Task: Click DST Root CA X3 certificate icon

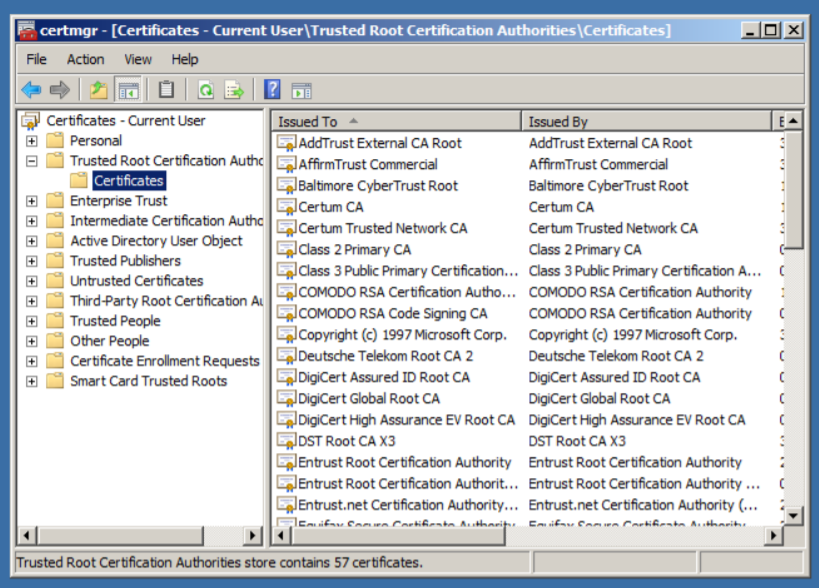Action: pos(286,441)
